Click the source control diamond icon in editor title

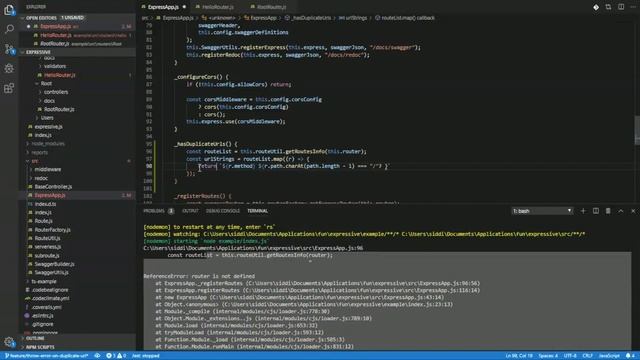coord(596,7)
